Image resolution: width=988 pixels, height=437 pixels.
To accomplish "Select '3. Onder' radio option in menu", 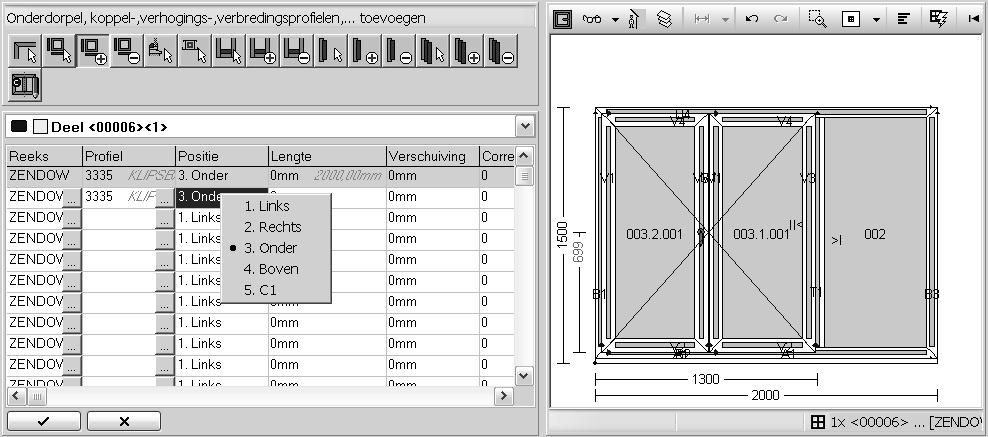I will point(270,248).
